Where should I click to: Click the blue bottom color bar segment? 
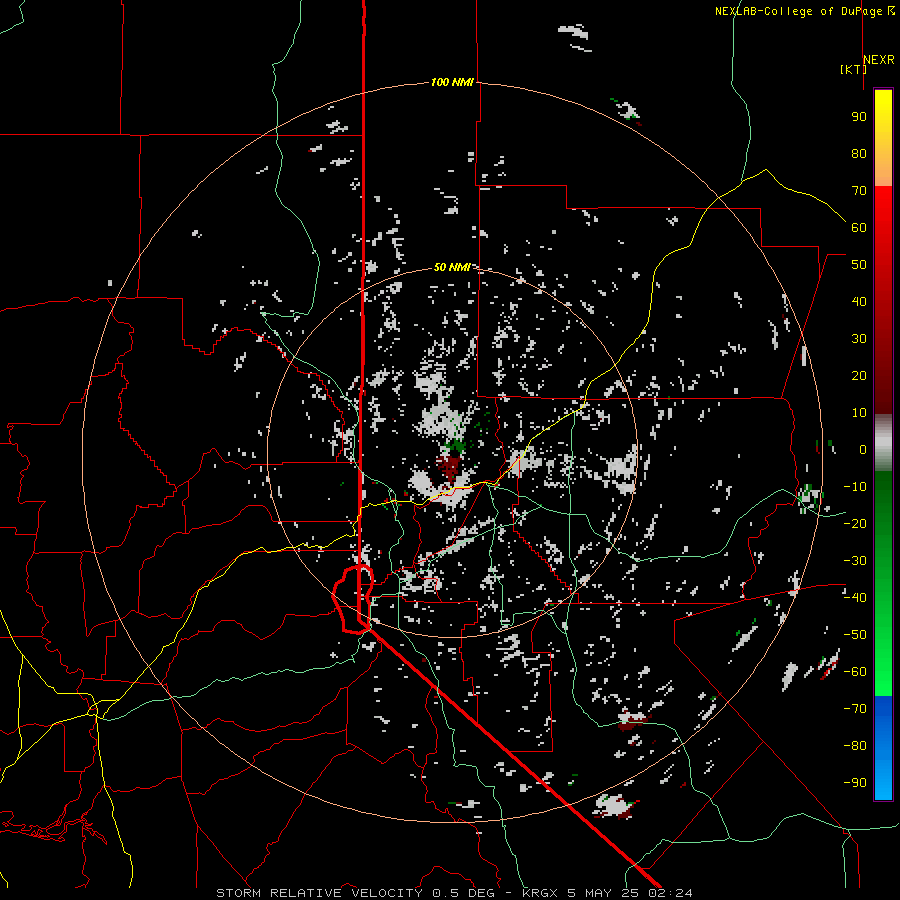pyautogui.click(x=883, y=748)
